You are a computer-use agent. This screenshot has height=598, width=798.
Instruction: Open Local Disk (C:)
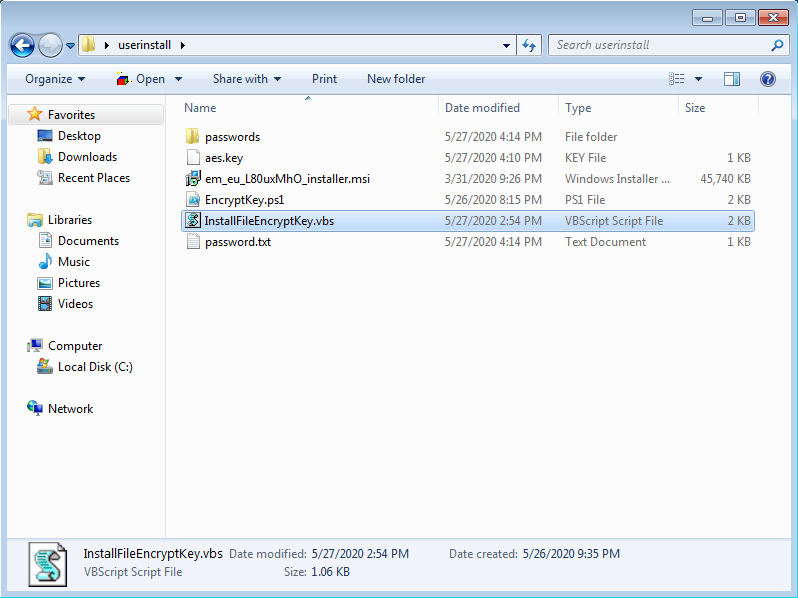click(x=95, y=366)
